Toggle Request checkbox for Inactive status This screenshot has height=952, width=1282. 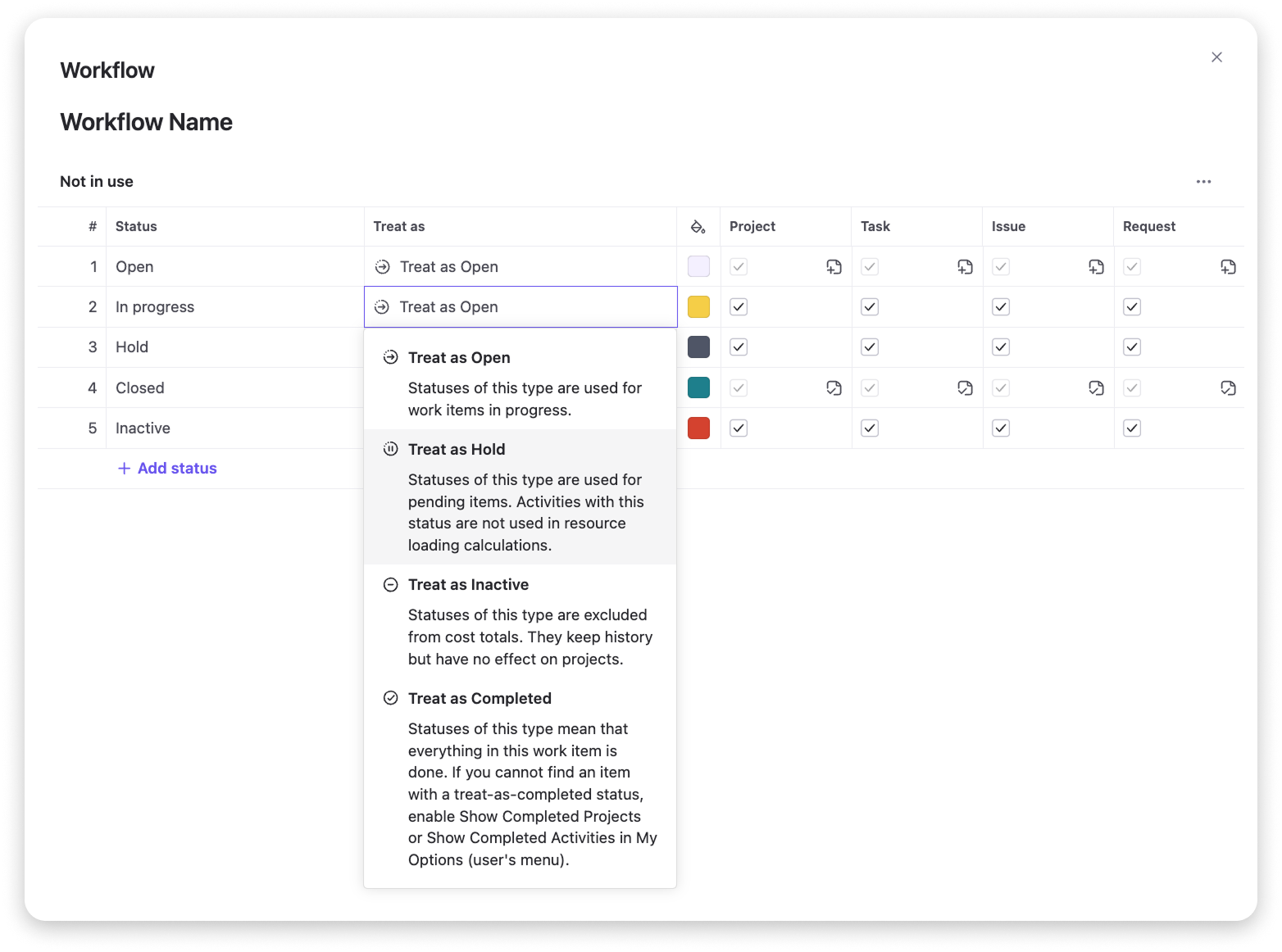(1132, 428)
